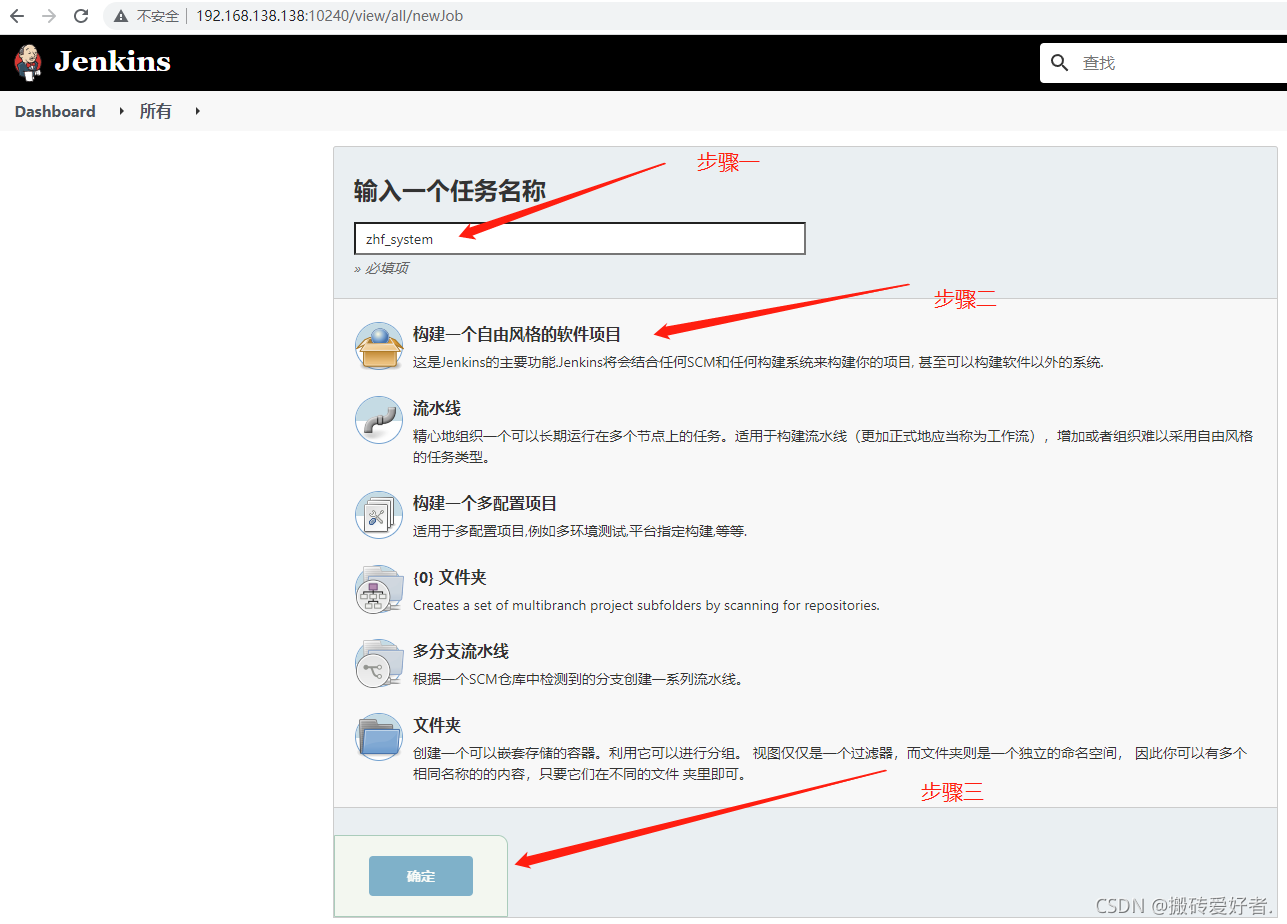Click the 'Creates a set of multibranch' description
The height and width of the screenshot is (924, 1287).
tap(646, 605)
